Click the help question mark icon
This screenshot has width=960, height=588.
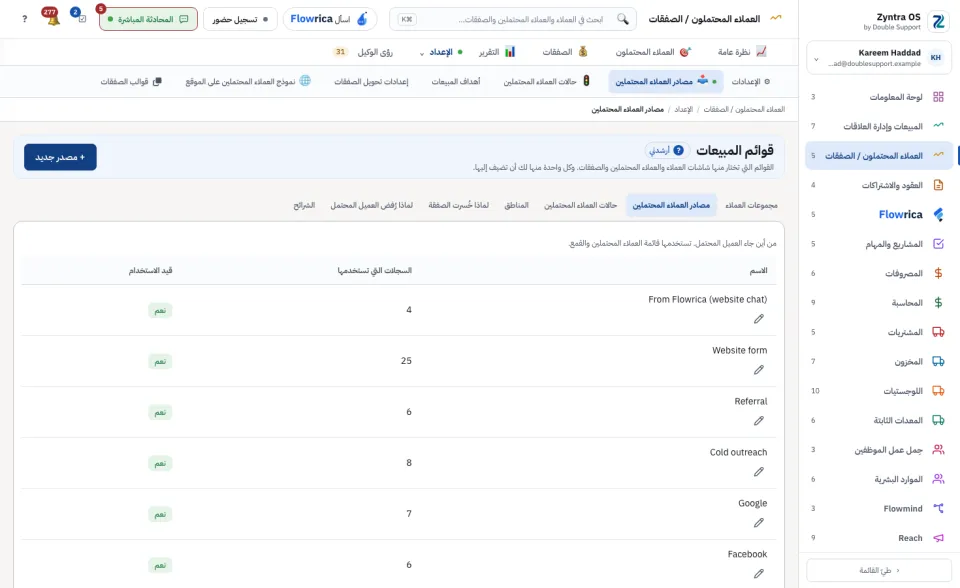click(24, 19)
